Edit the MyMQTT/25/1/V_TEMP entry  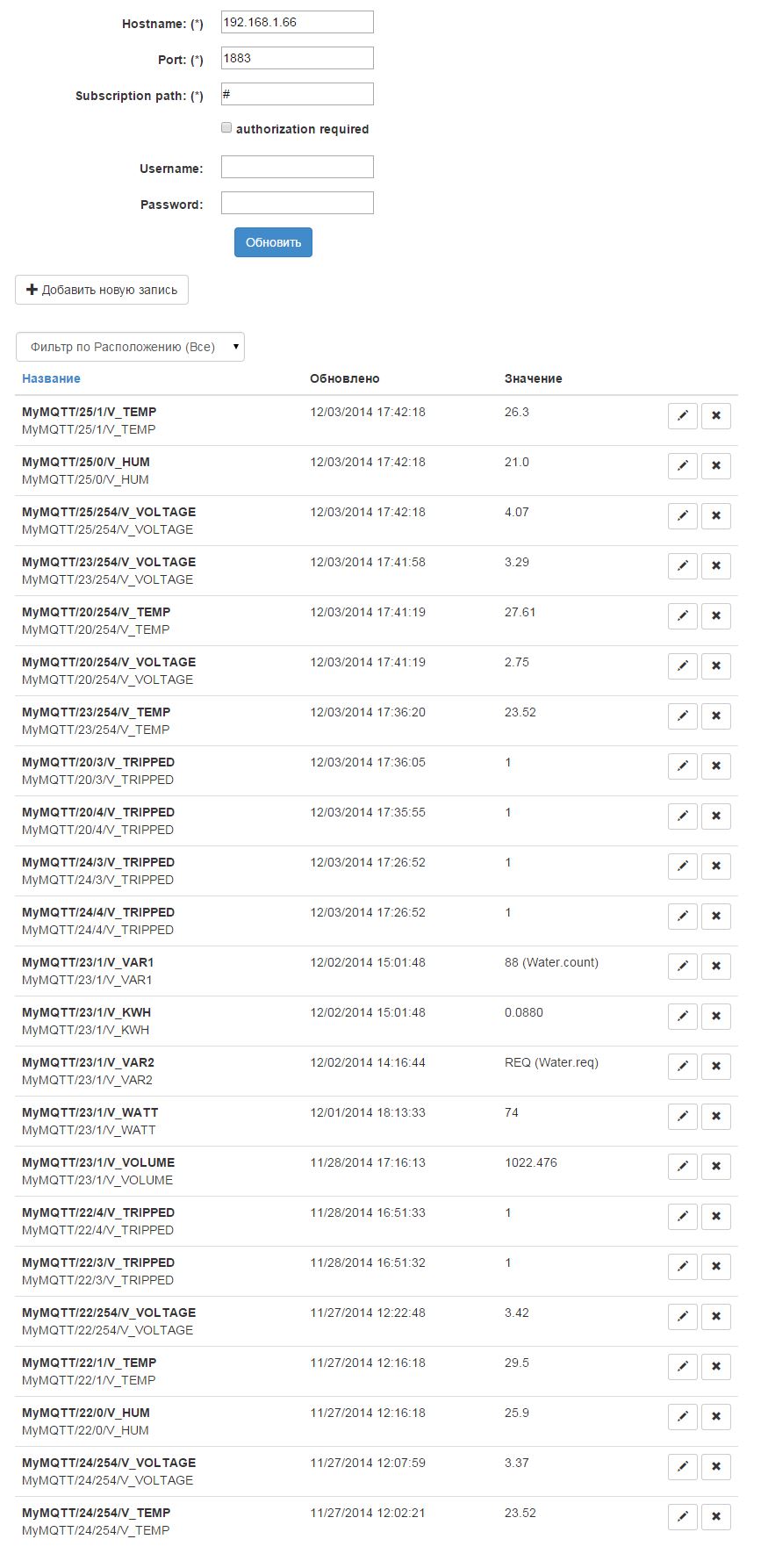[x=682, y=415]
